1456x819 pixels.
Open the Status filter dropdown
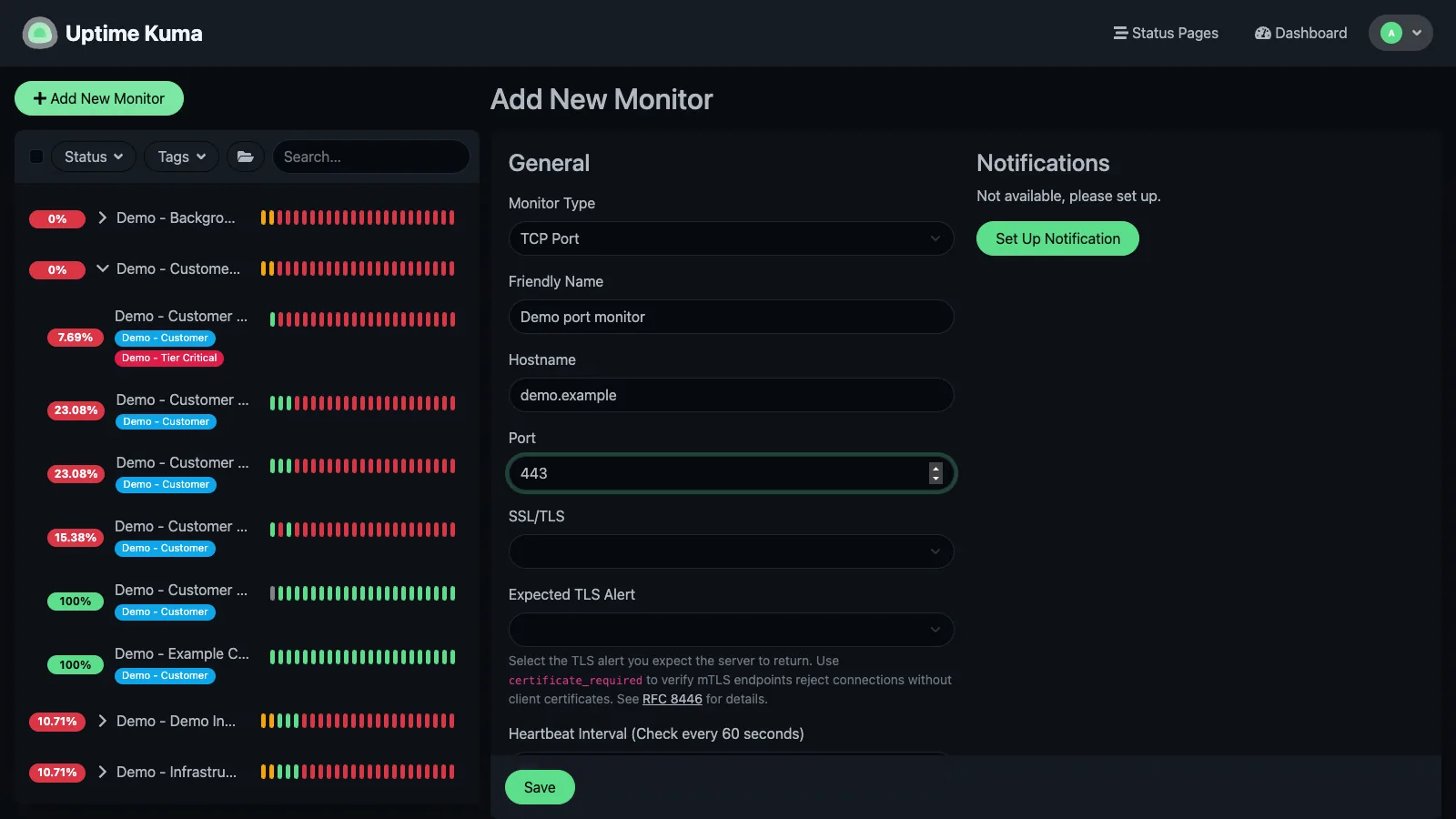[x=94, y=157]
